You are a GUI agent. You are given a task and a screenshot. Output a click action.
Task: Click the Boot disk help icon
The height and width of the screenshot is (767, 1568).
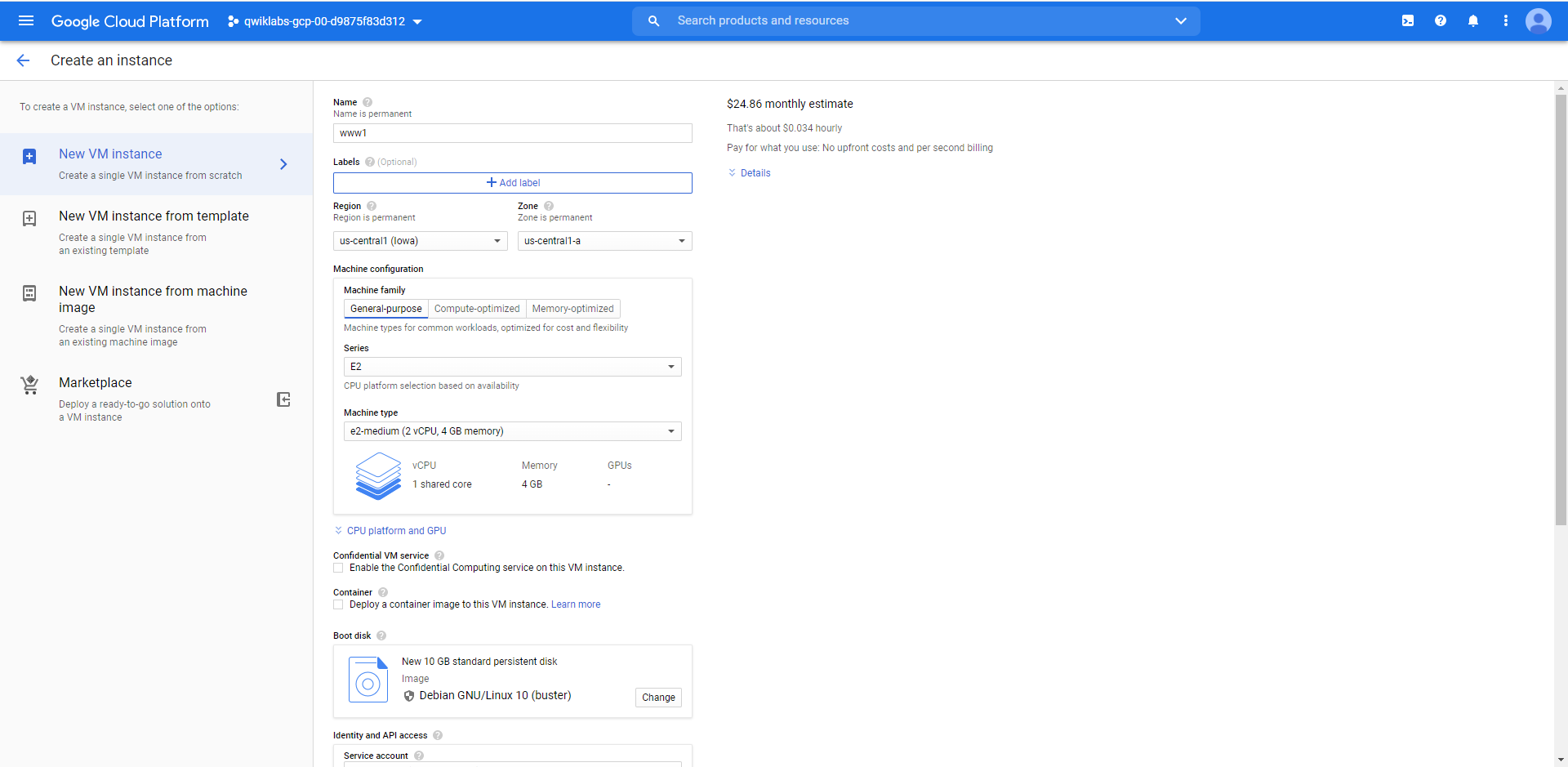(381, 635)
